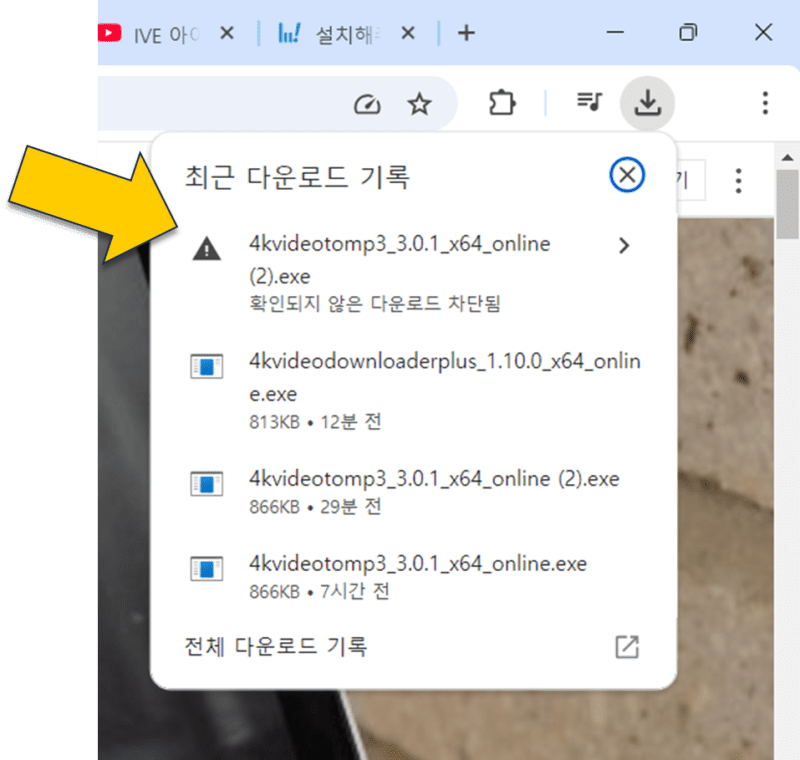Open 4kvideodownloaderplus_1.10.0 download entry
Viewport: 800px width, 760px height.
pos(443,379)
